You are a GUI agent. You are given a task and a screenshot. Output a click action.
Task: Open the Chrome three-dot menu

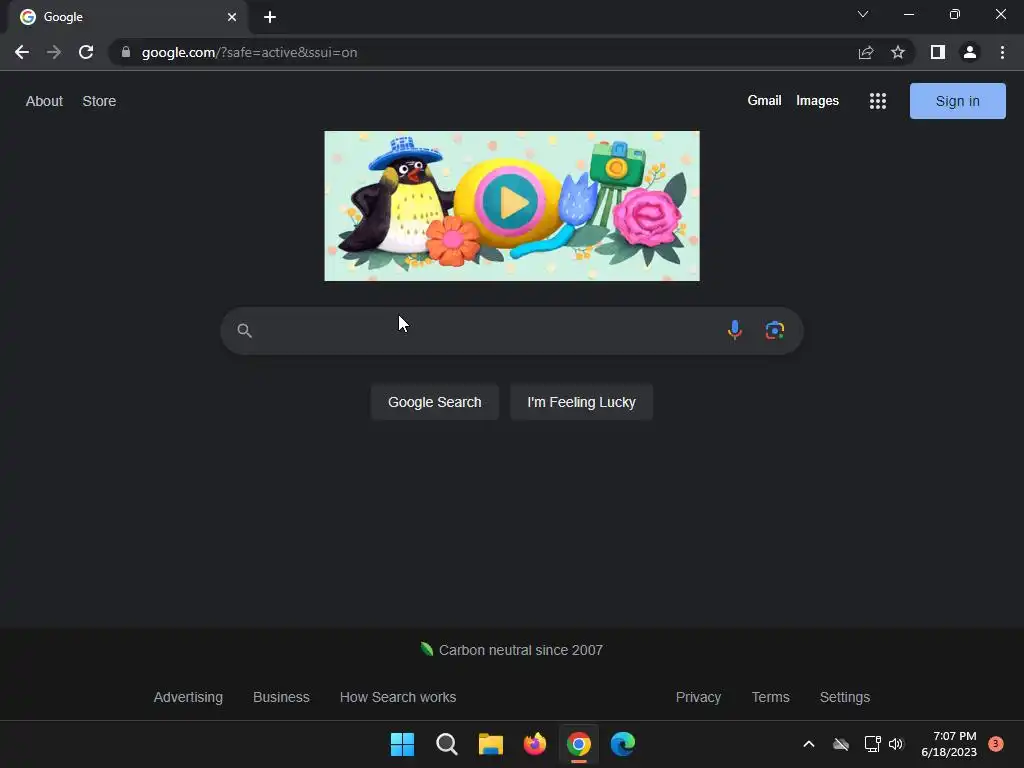click(x=1002, y=52)
